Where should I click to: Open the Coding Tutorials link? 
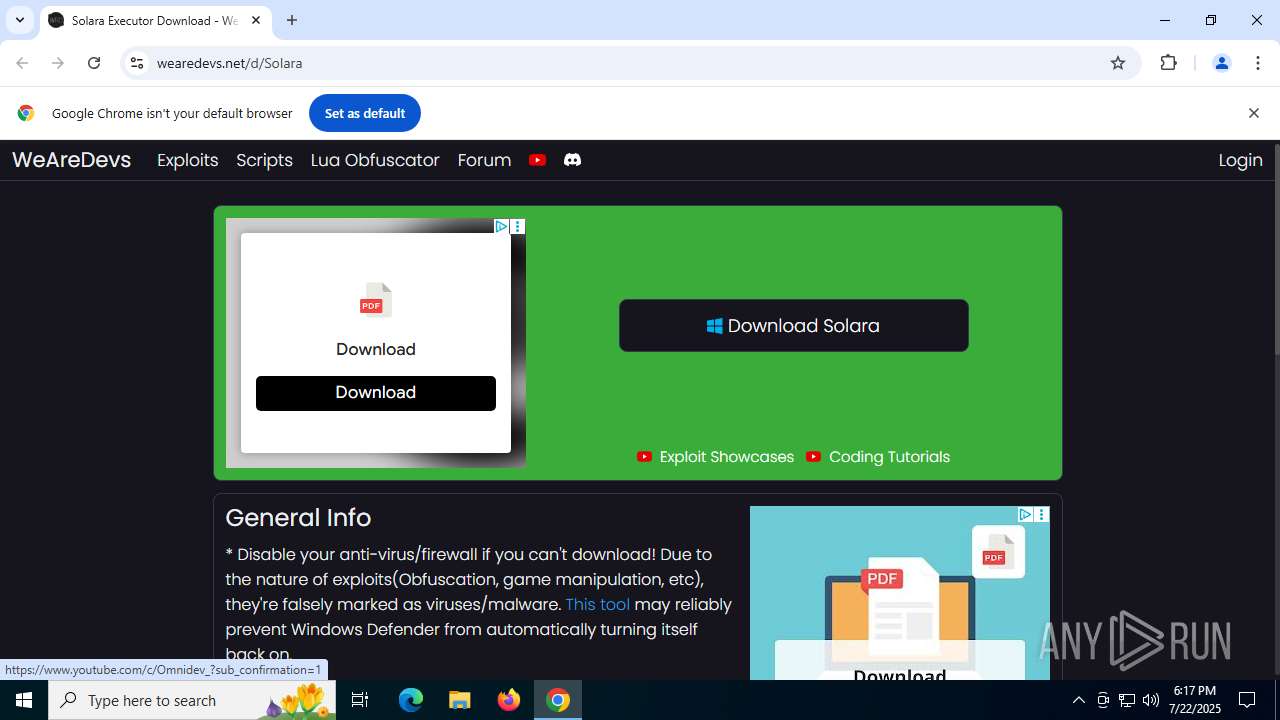click(x=878, y=457)
